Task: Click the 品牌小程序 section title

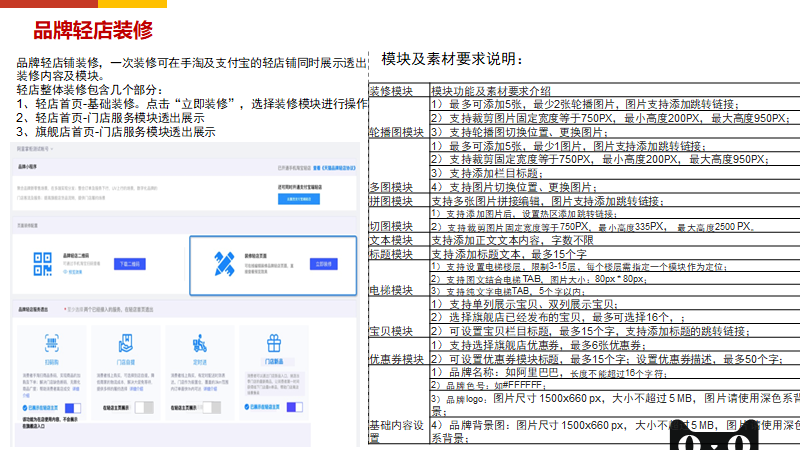Action: [28, 167]
